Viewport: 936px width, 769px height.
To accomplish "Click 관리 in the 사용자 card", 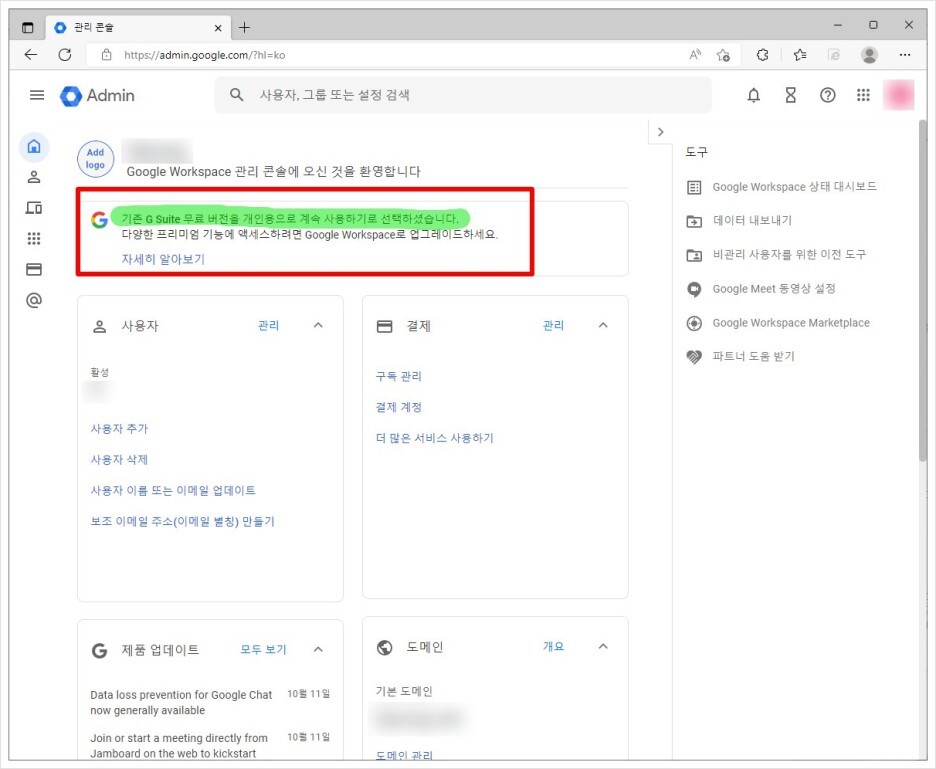I will [x=268, y=325].
